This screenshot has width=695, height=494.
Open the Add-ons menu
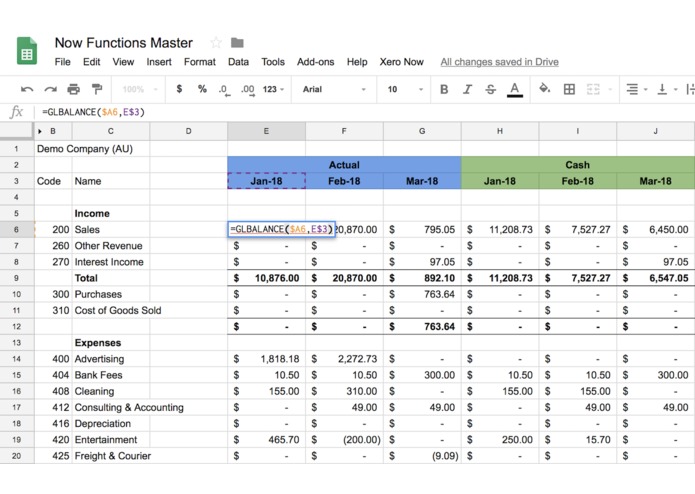[x=316, y=62]
